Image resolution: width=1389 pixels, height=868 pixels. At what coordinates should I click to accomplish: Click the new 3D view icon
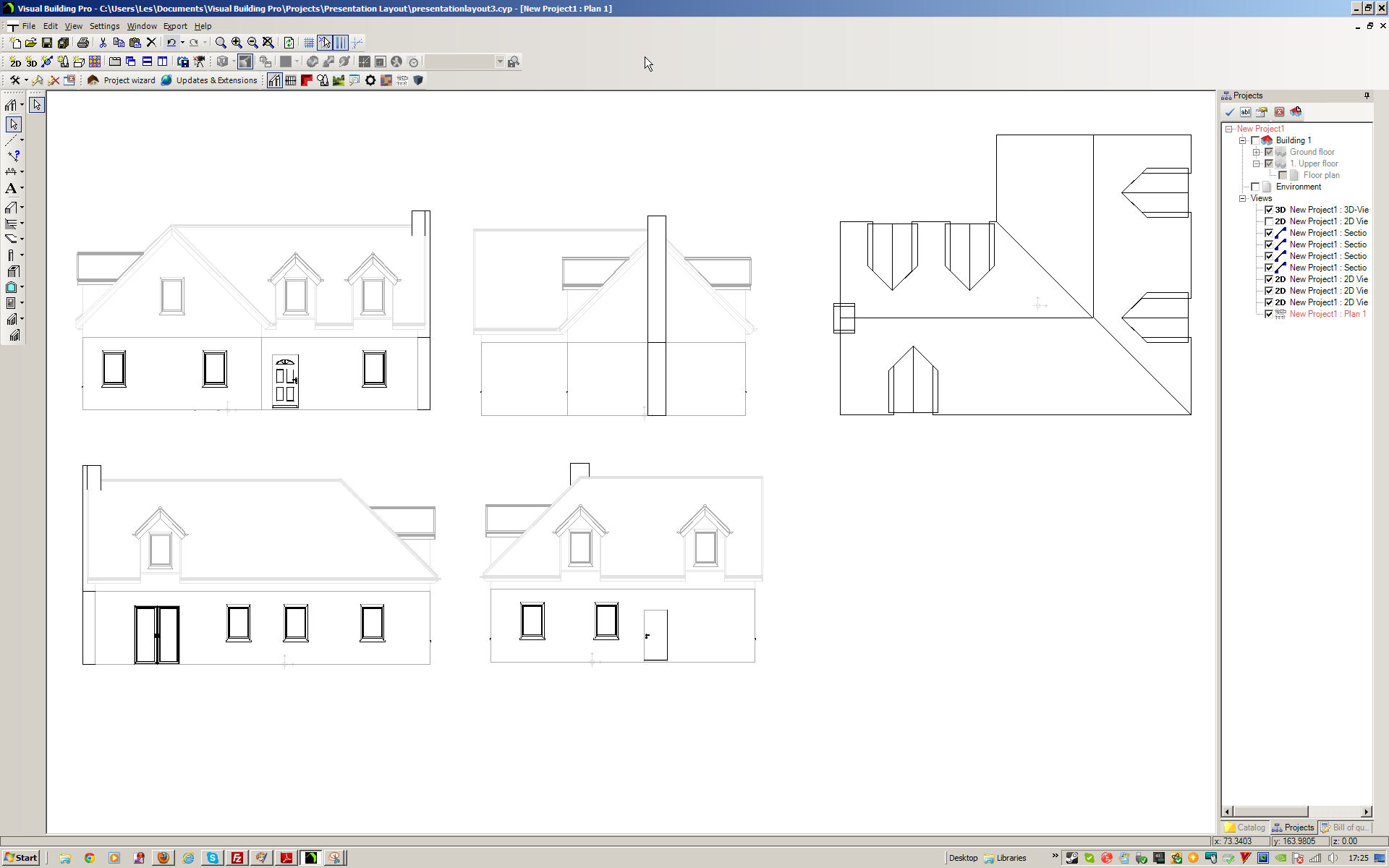coord(31,62)
